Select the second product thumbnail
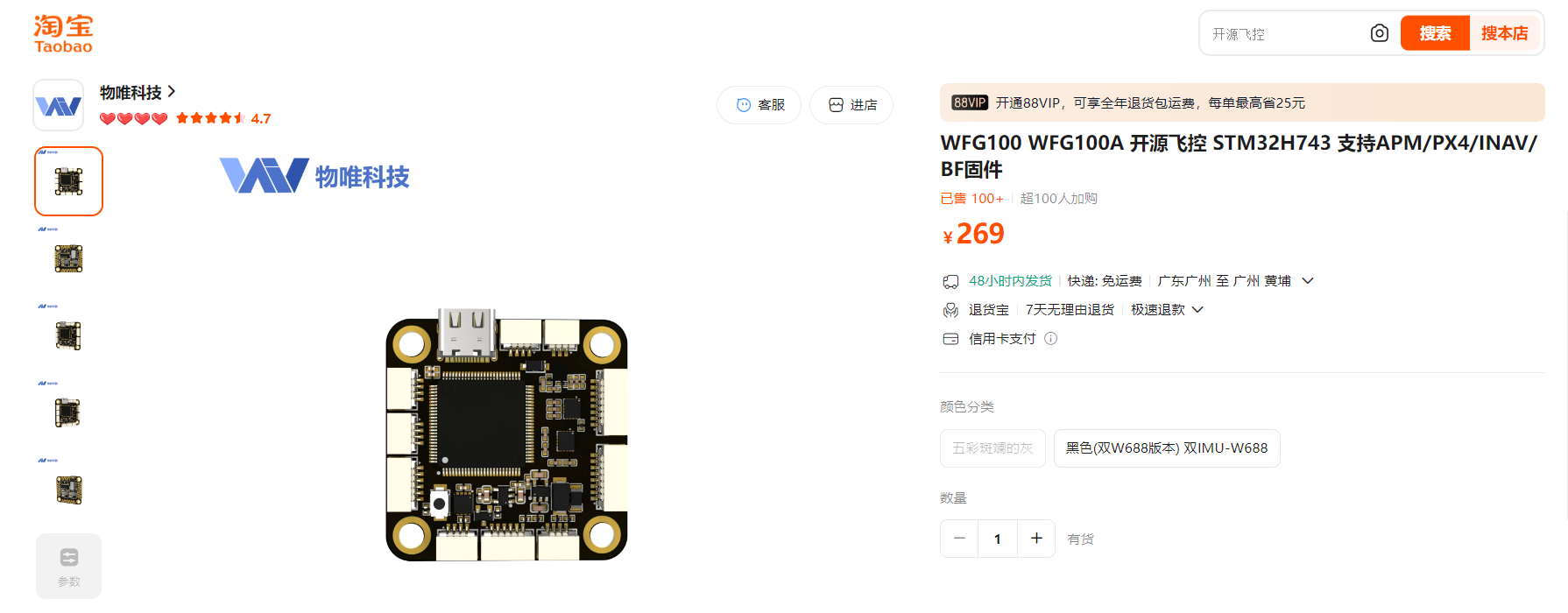 pos(68,258)
